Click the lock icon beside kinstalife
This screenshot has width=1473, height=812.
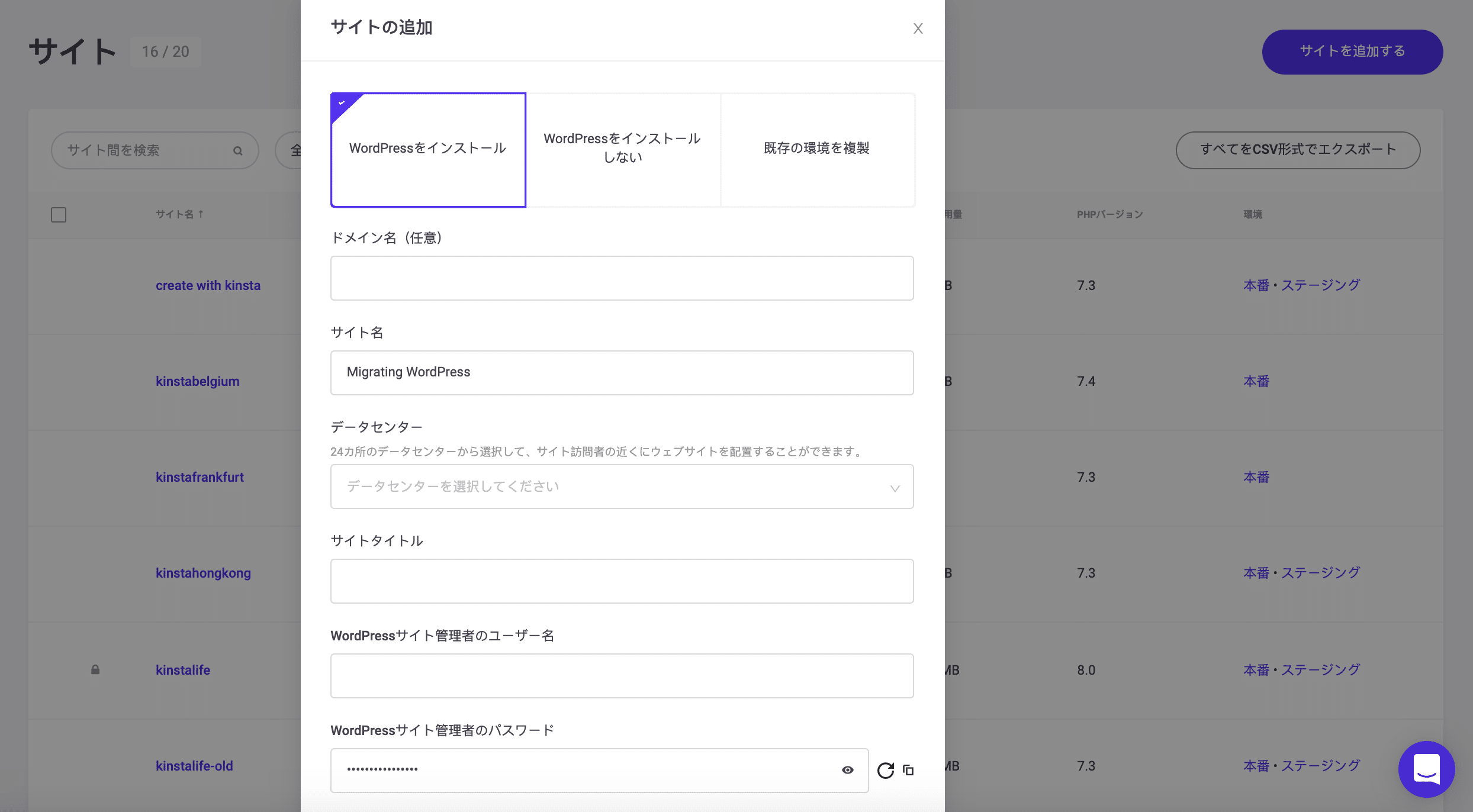pyautogui.click(x=95, y=669)
